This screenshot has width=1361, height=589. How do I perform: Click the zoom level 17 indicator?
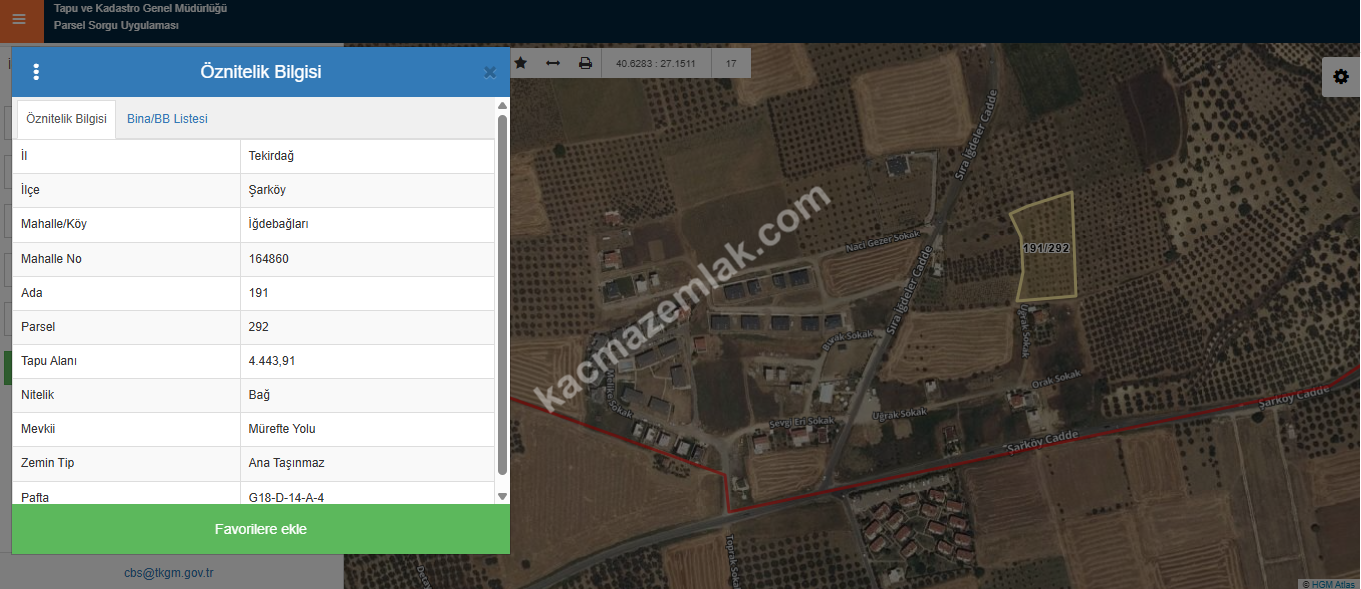[731, 63]
